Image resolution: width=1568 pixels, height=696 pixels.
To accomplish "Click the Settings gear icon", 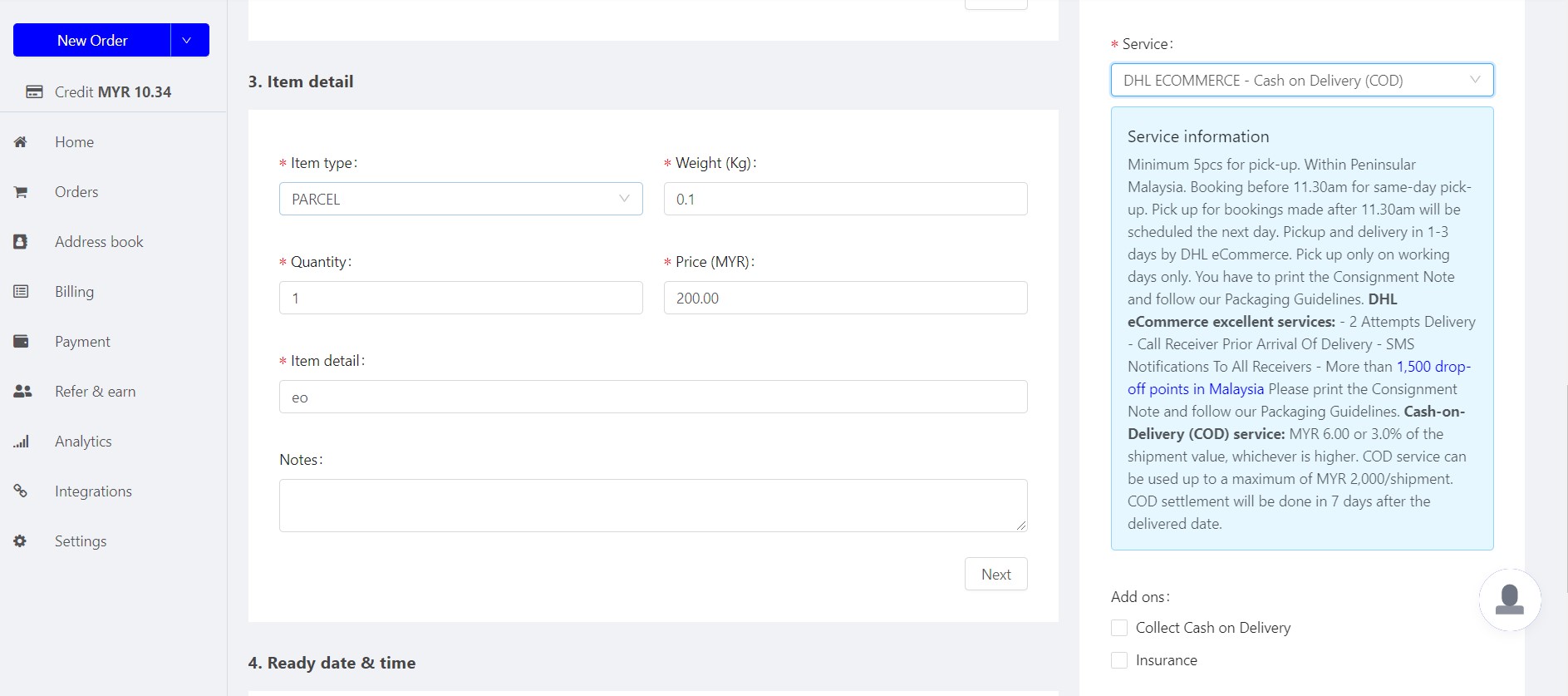I will [x=21, y=541].
